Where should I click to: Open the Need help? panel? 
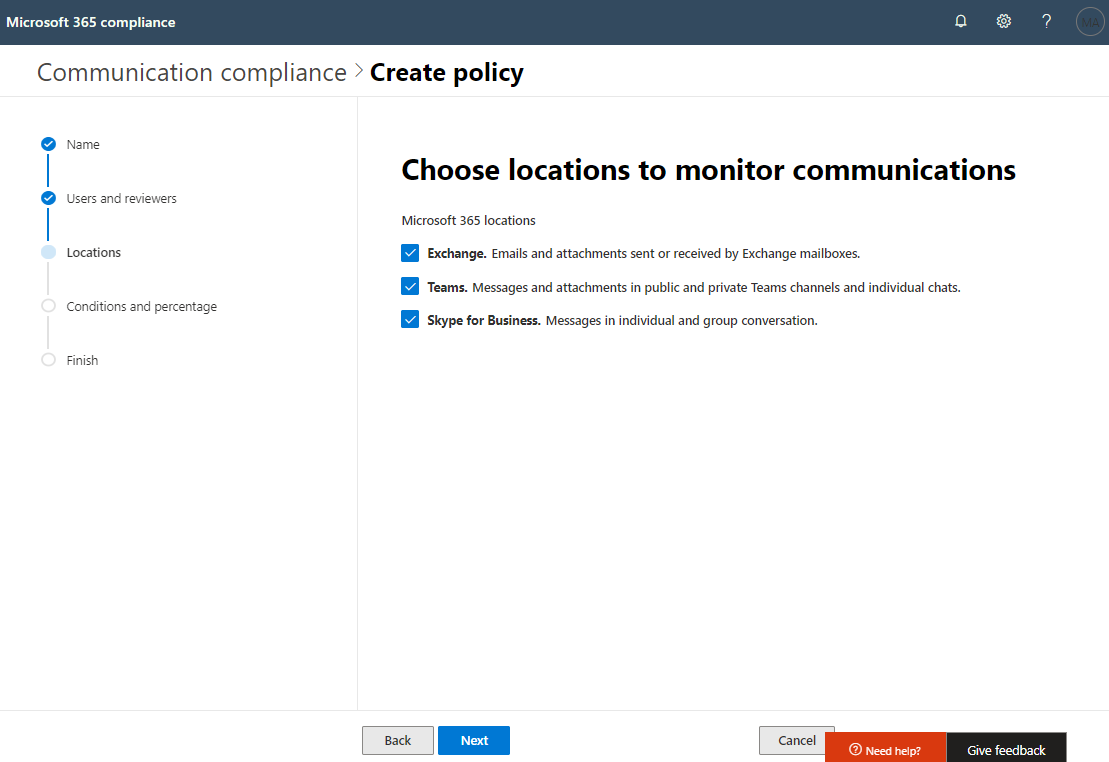pyautogui.click(x=885, y=749)
